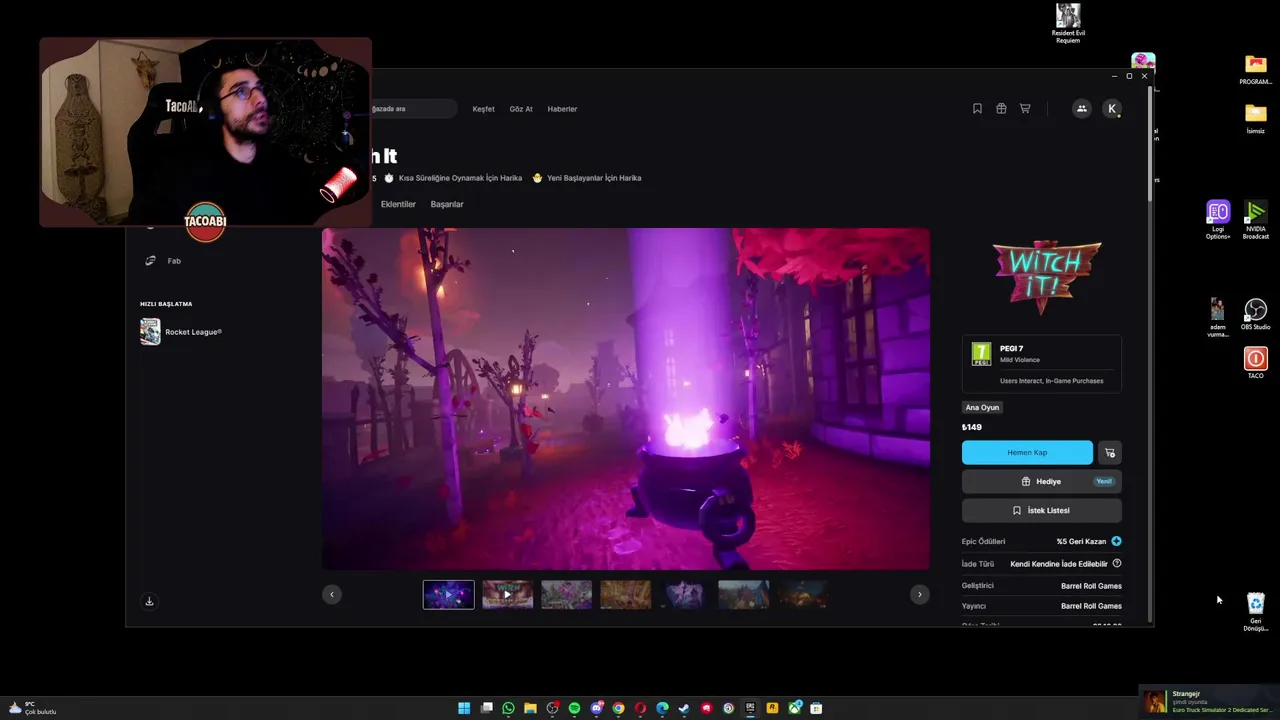
Task: Click the Hediye gift button
Action: tap(1041, 481)
